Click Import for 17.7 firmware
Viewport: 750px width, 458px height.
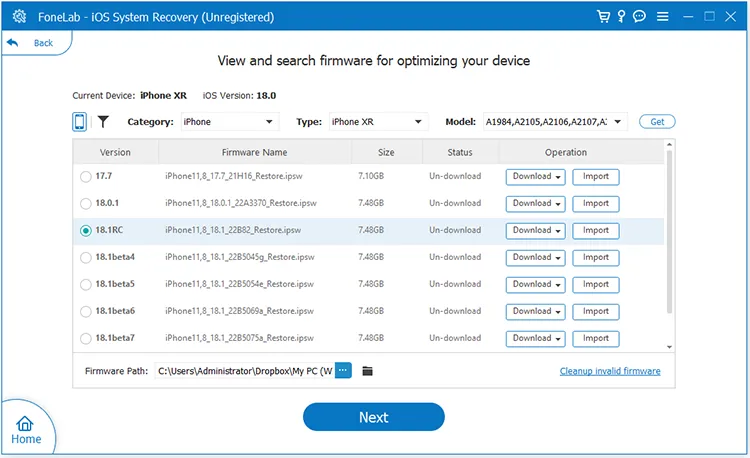tap(596, 176)
